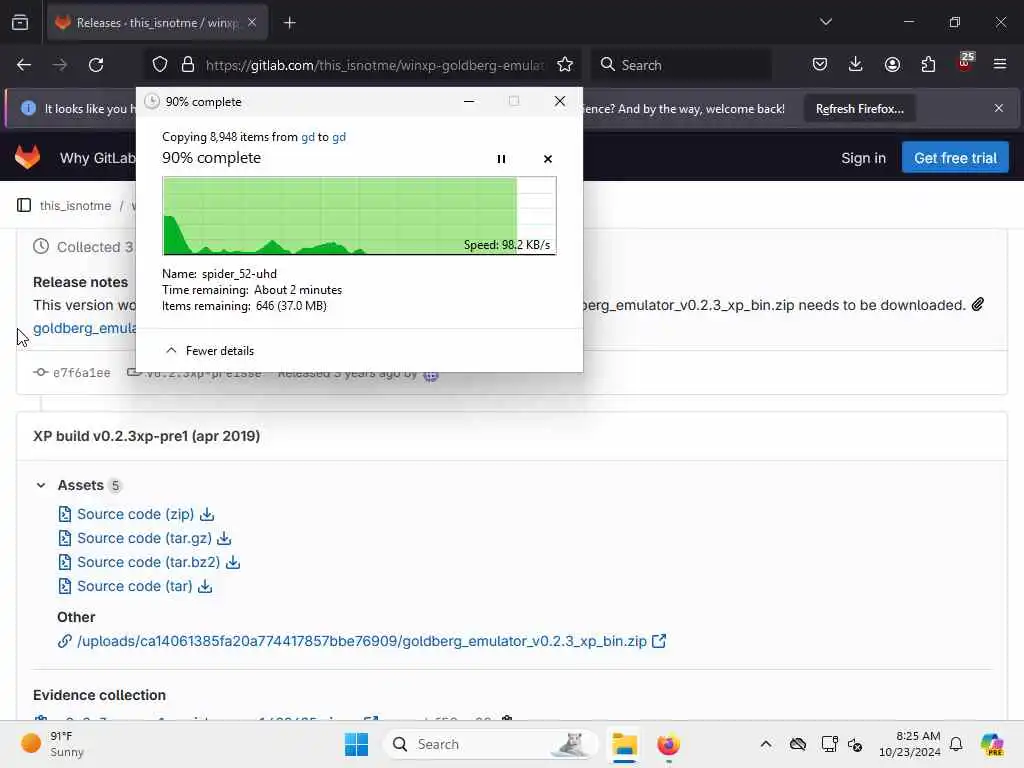This screenshot has width=1024, height=768.
Task: Open goldberg_emulator_v0.2.3_xp_bin.zip uploads link
Action: (x=362, y=641)
